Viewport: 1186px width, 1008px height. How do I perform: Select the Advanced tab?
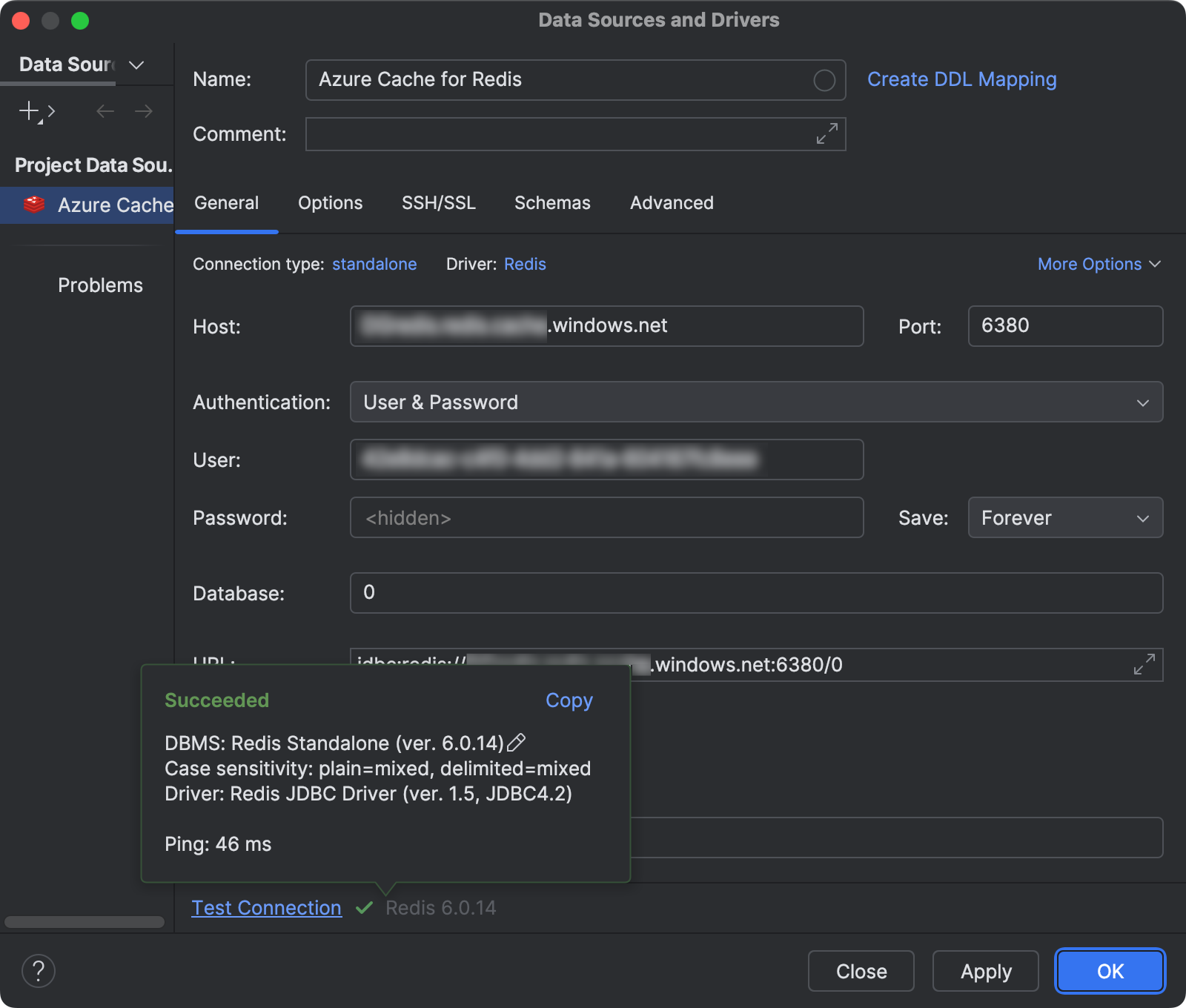pyautogui.click(x=671, y=202)
